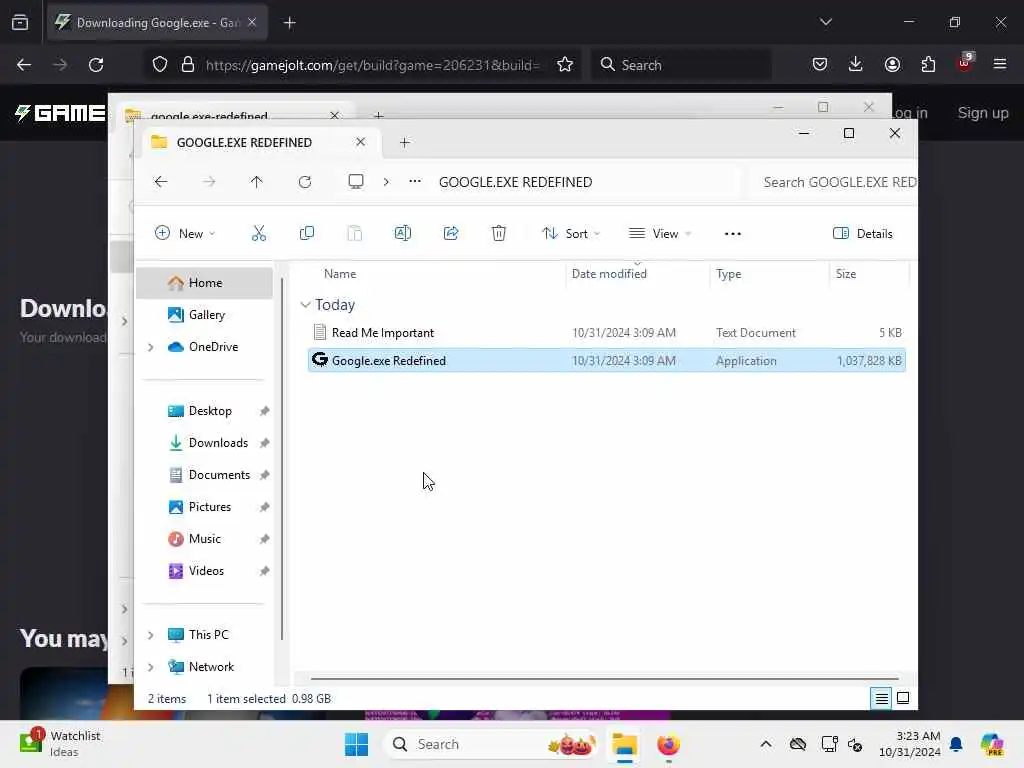This screenshot has height=768, width=1024.
Task: Go up one folder level in Explorer
Action: click(x=256, y=182)
